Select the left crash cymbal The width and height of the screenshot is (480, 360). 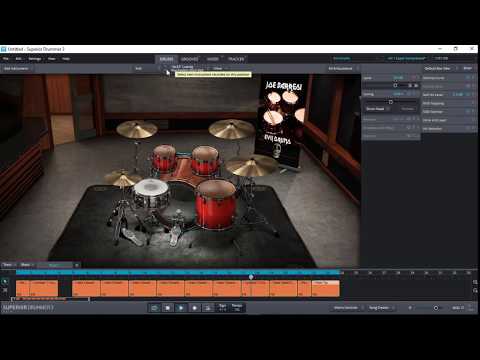click(x=137, y=129)
